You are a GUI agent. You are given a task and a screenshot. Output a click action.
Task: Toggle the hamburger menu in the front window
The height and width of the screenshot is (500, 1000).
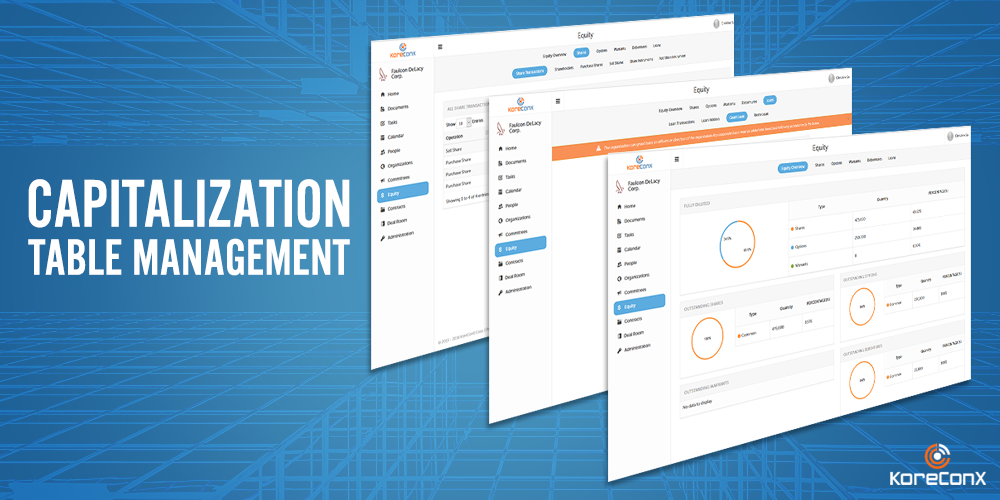coord(677,159)
